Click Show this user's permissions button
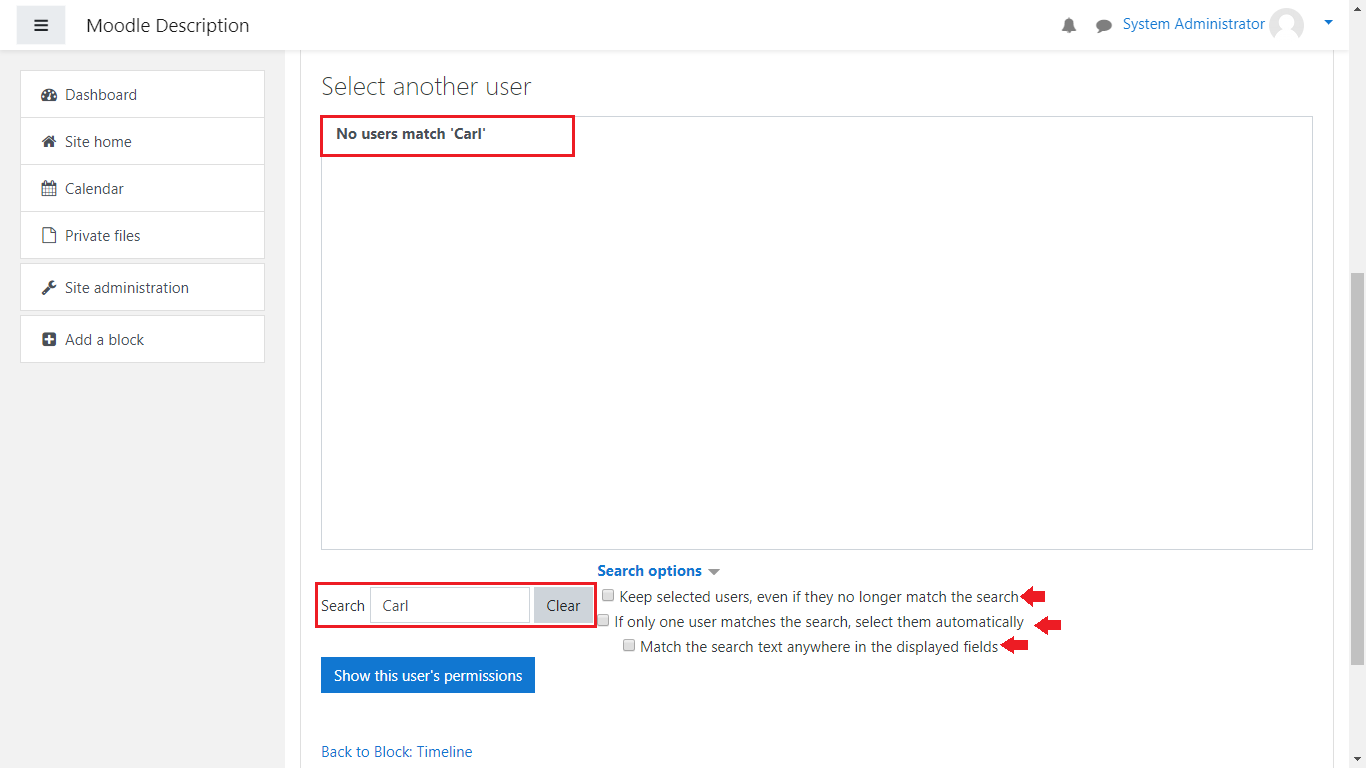Image resolution: width=1366 pixels, height=768 pixels. (428, 675)
